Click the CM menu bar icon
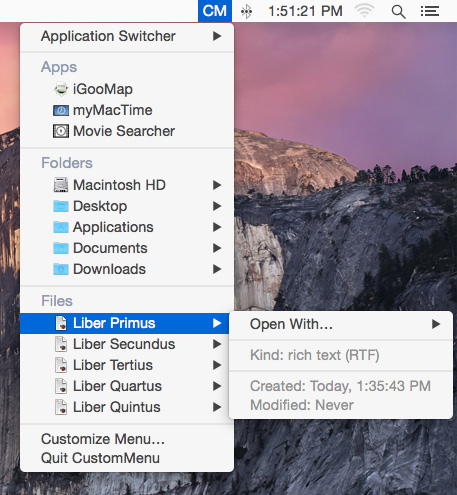This screenshot has width=457, height=495. pyautogui.click(x=215, y=11)
